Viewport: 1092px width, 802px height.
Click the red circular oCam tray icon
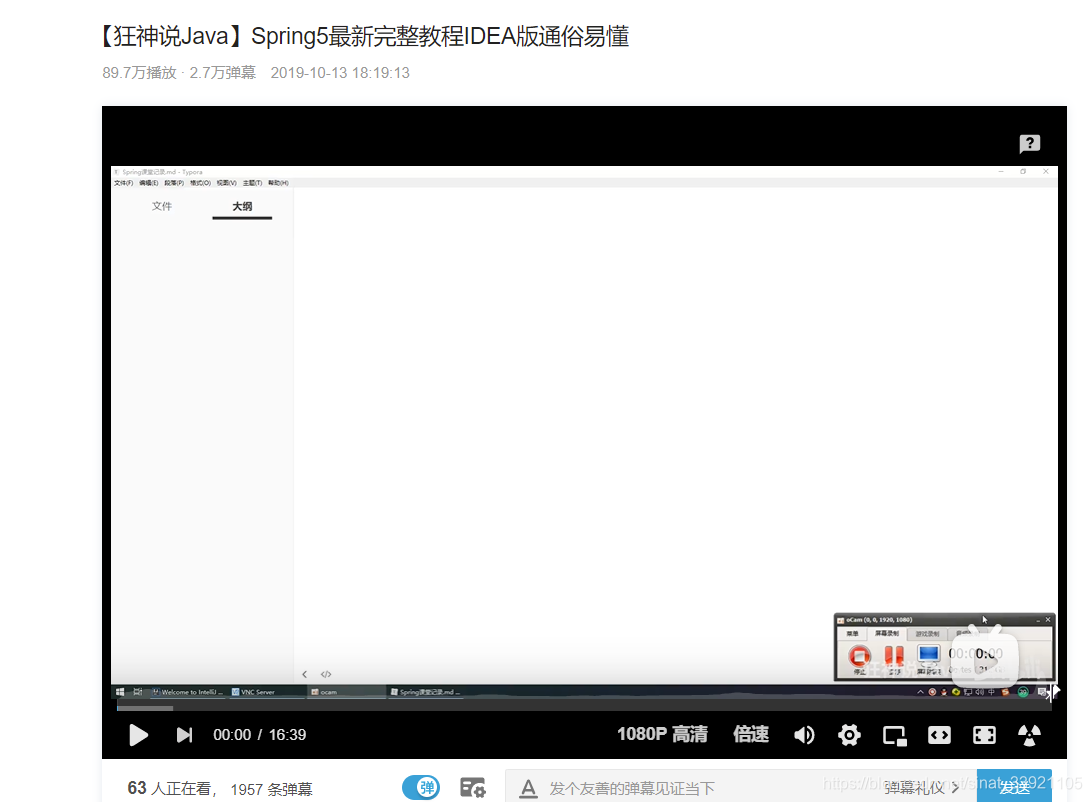coord(933,692)
